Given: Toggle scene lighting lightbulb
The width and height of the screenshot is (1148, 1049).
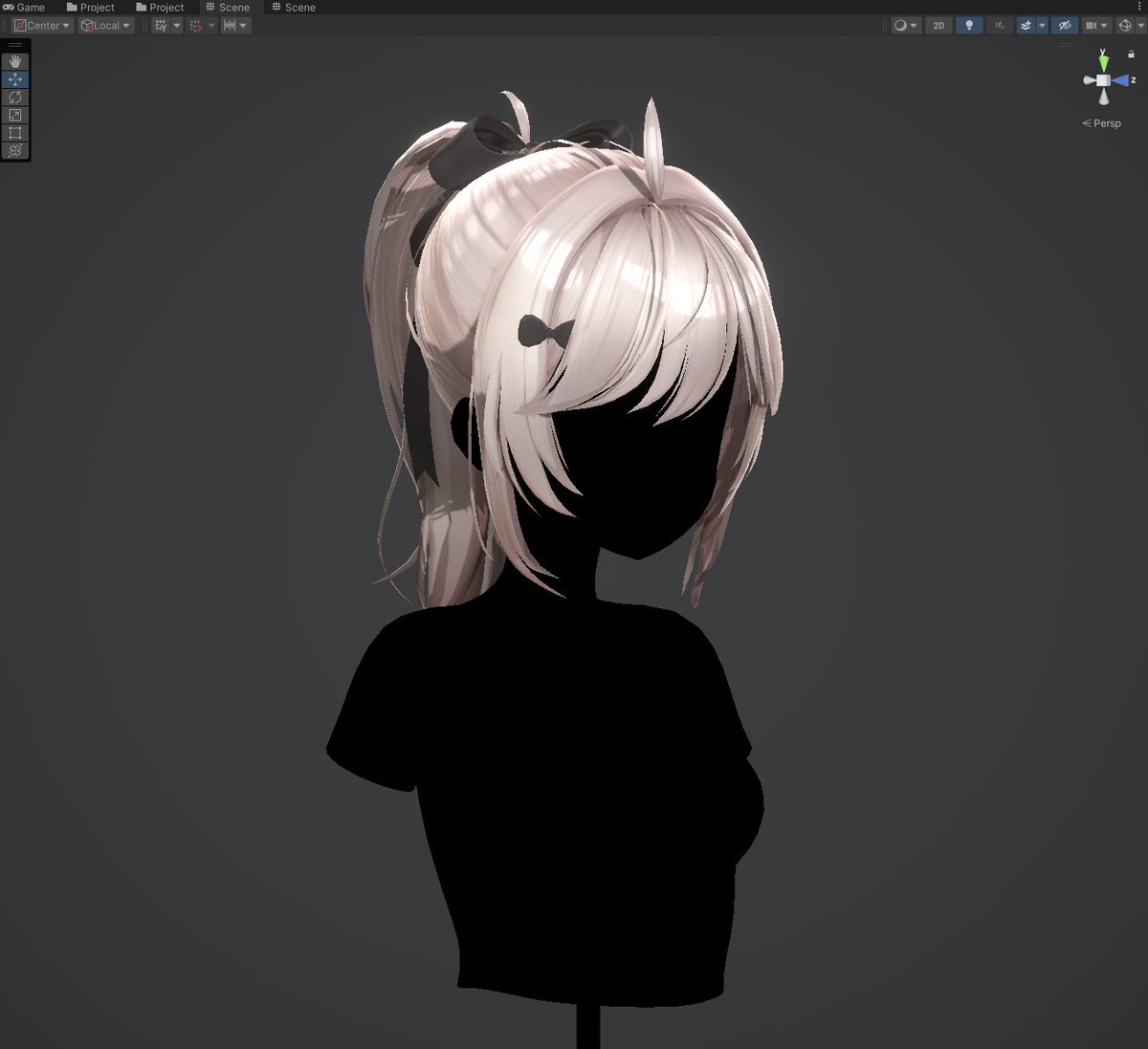Looking at the screenshot, I should coord(969,26).
